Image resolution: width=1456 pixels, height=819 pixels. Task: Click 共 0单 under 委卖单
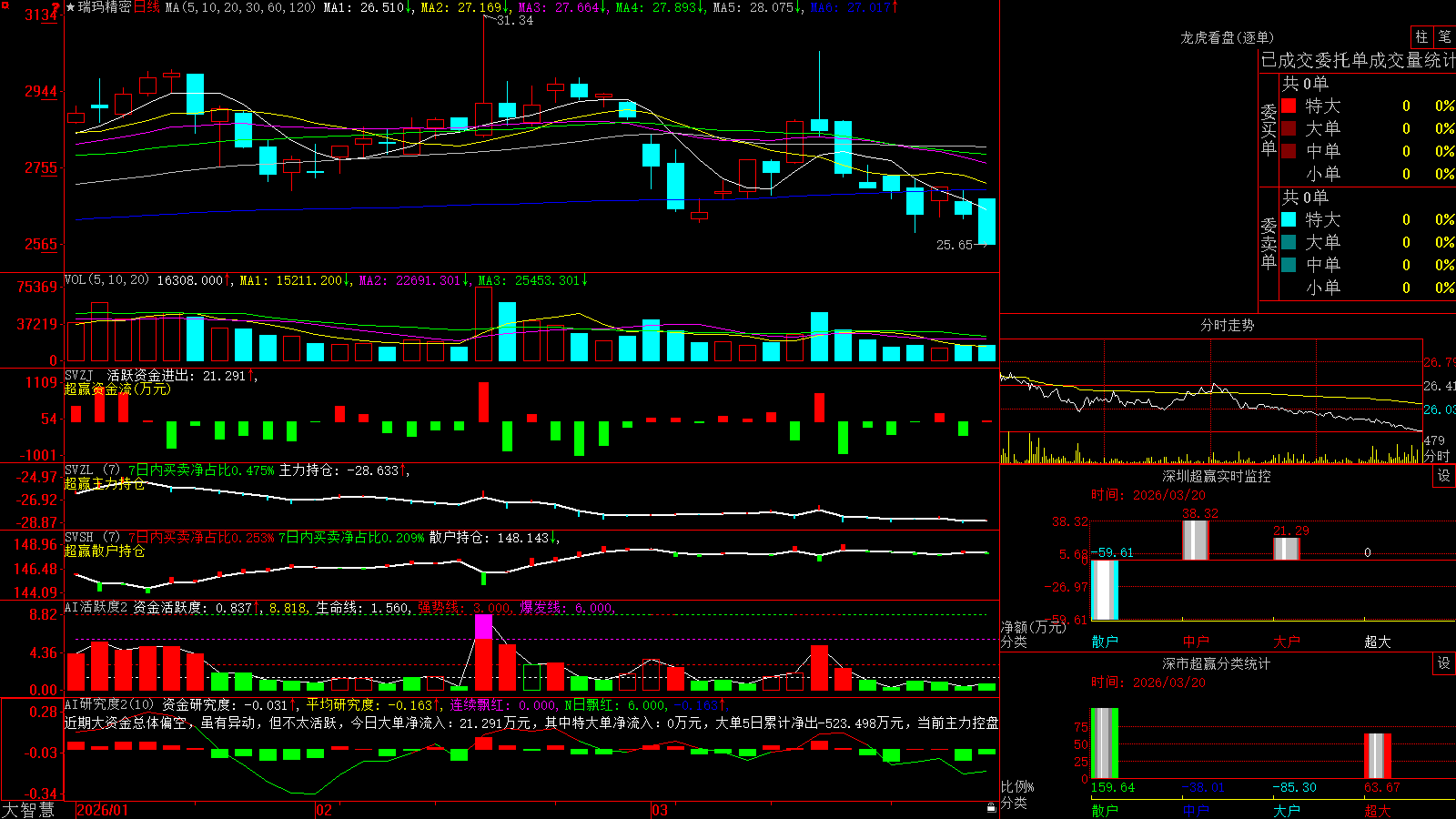[x=1306, y=197]
